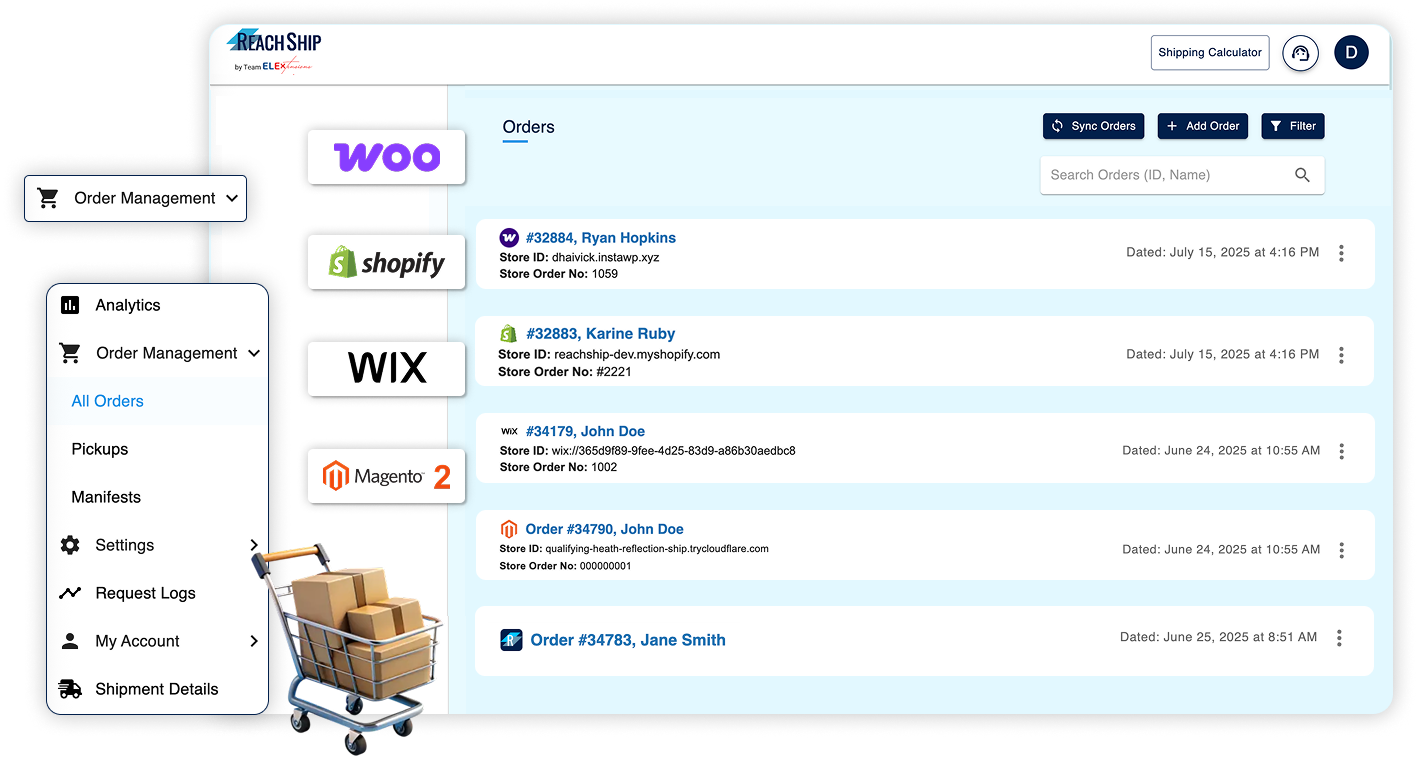Select the WIX platform card
Image resolution: width=1417 pixels, height=771 pixels.
[x=387, y=369]
